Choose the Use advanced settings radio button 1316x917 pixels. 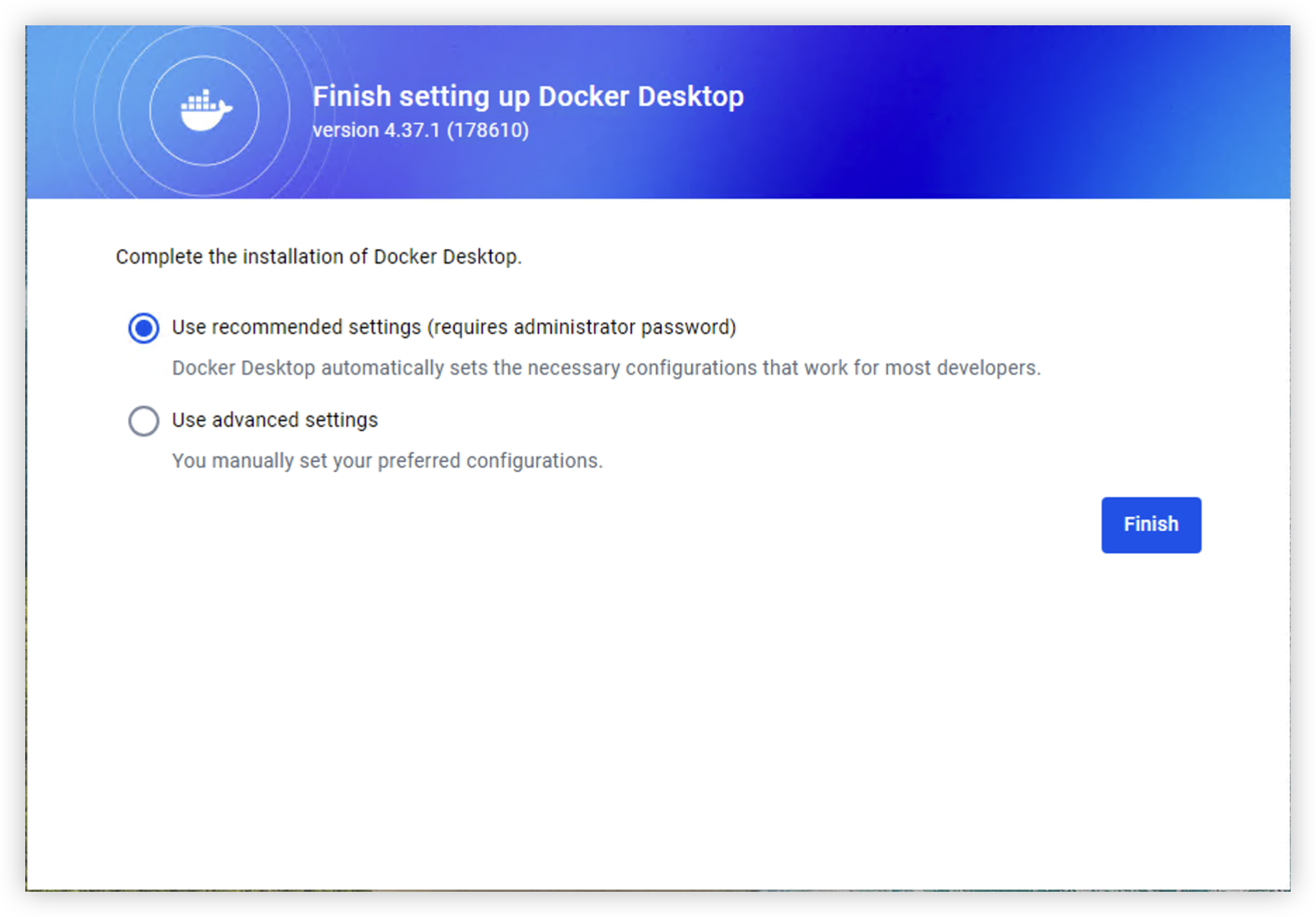[x=143, y=421]
